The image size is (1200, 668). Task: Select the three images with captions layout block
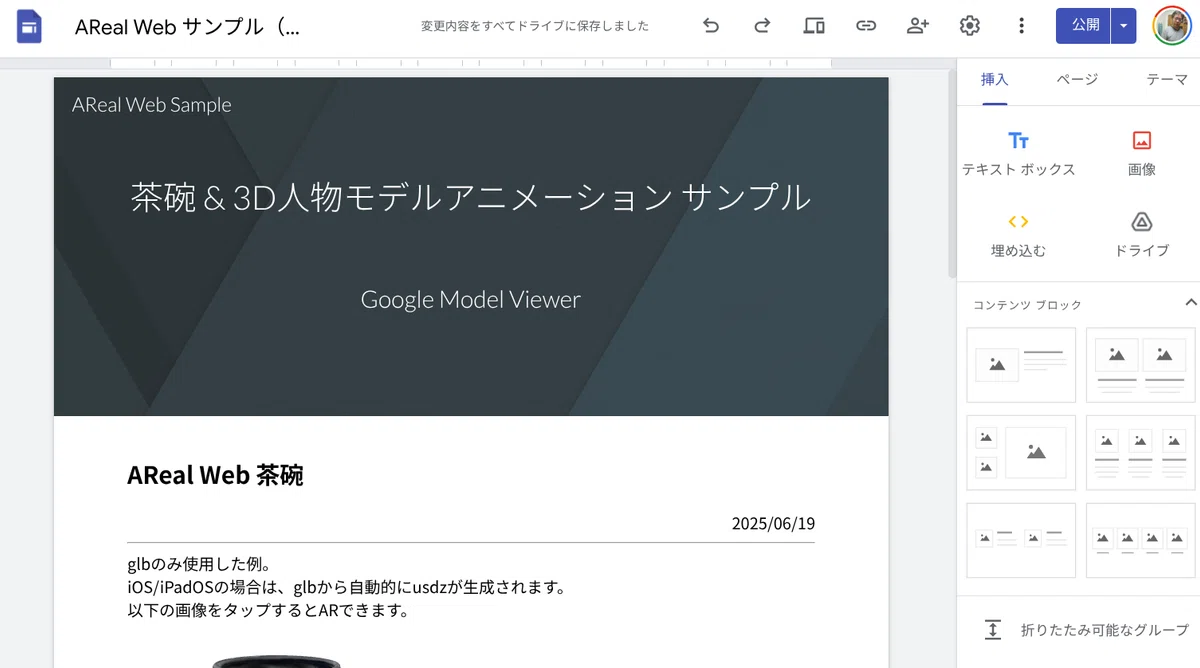pyautogui.click(x=1141, y=453)
